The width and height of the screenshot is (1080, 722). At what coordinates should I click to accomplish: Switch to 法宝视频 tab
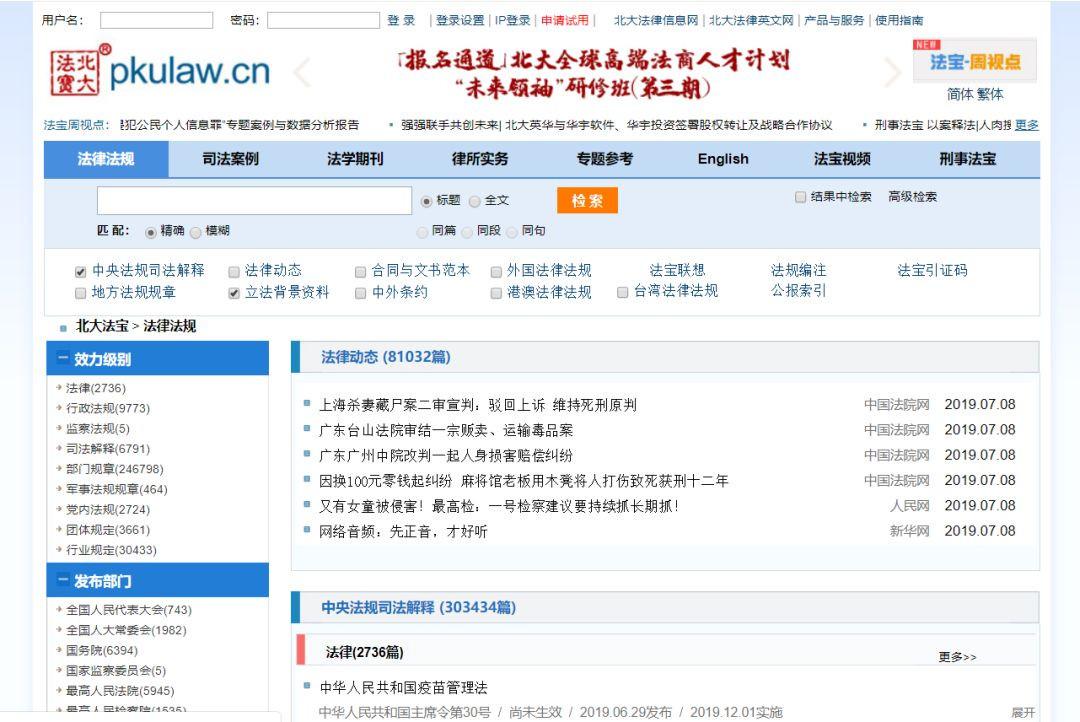click(842, 159)
